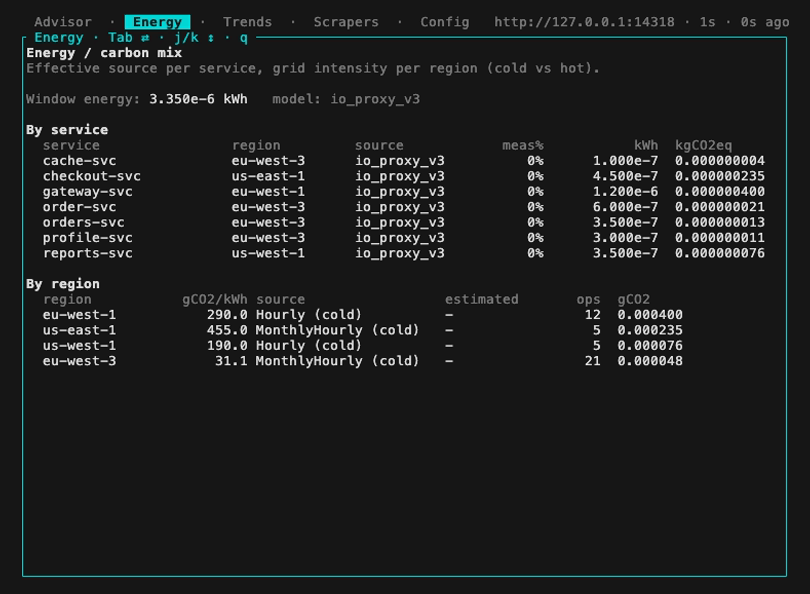Click the gCO2 value 0.000400
Screen dimensions: 810x594
(650, 315)
